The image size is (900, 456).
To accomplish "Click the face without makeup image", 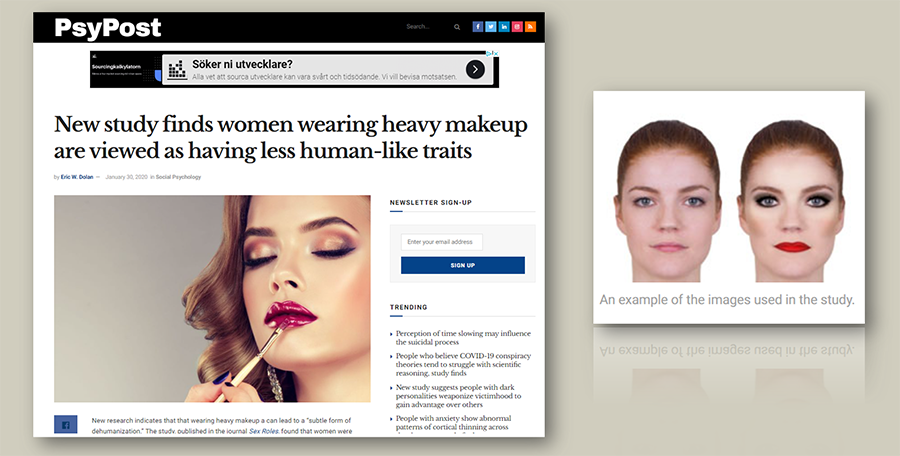I will point(668,201).
